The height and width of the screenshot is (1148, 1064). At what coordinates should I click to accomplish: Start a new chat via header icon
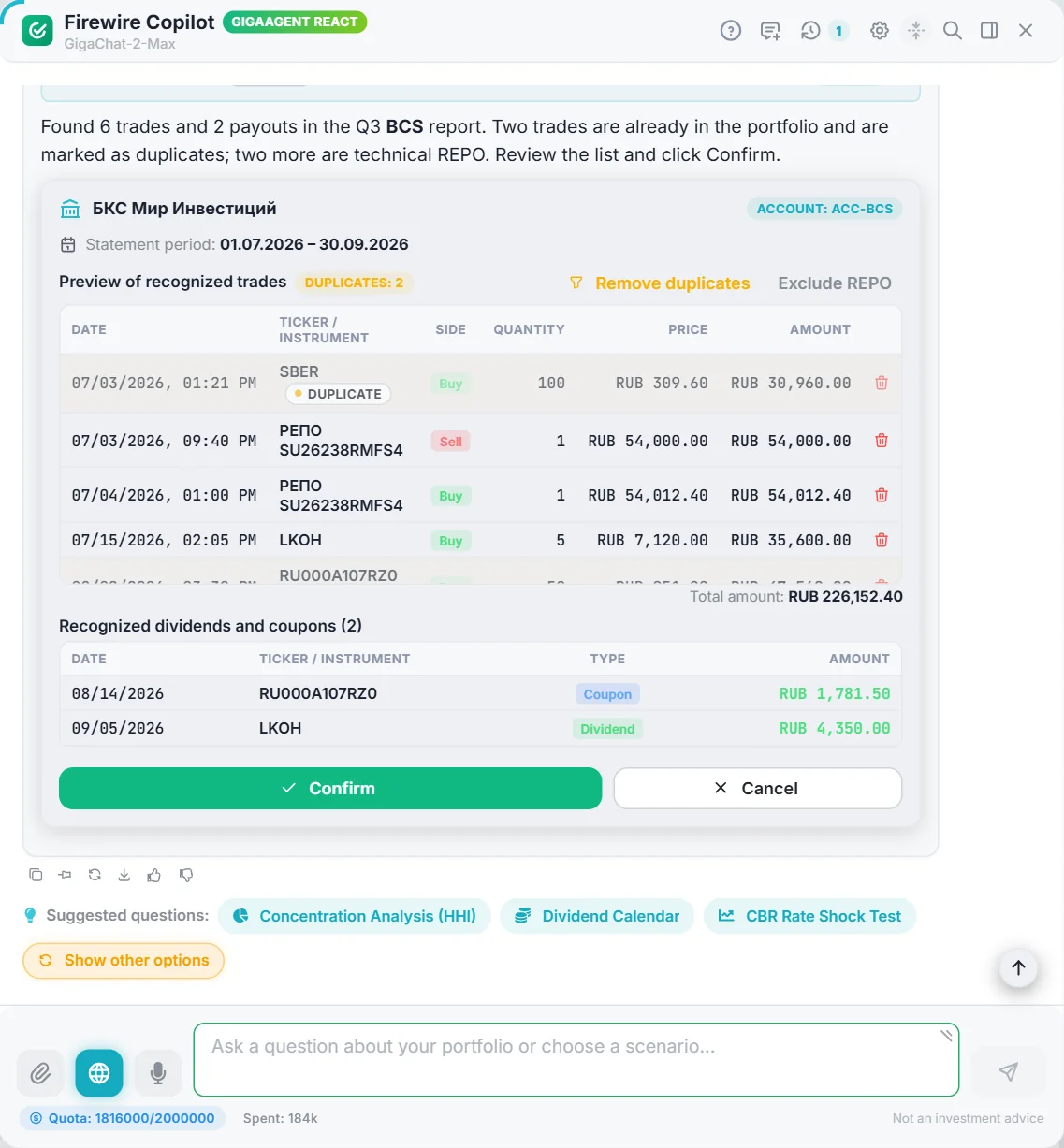770,31
